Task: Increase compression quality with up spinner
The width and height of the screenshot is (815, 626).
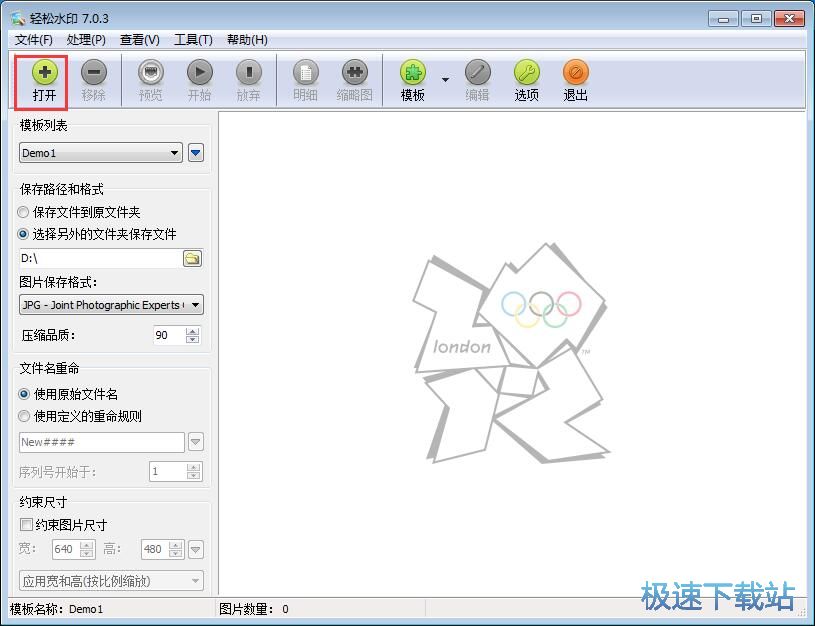Action: (193, 331)
